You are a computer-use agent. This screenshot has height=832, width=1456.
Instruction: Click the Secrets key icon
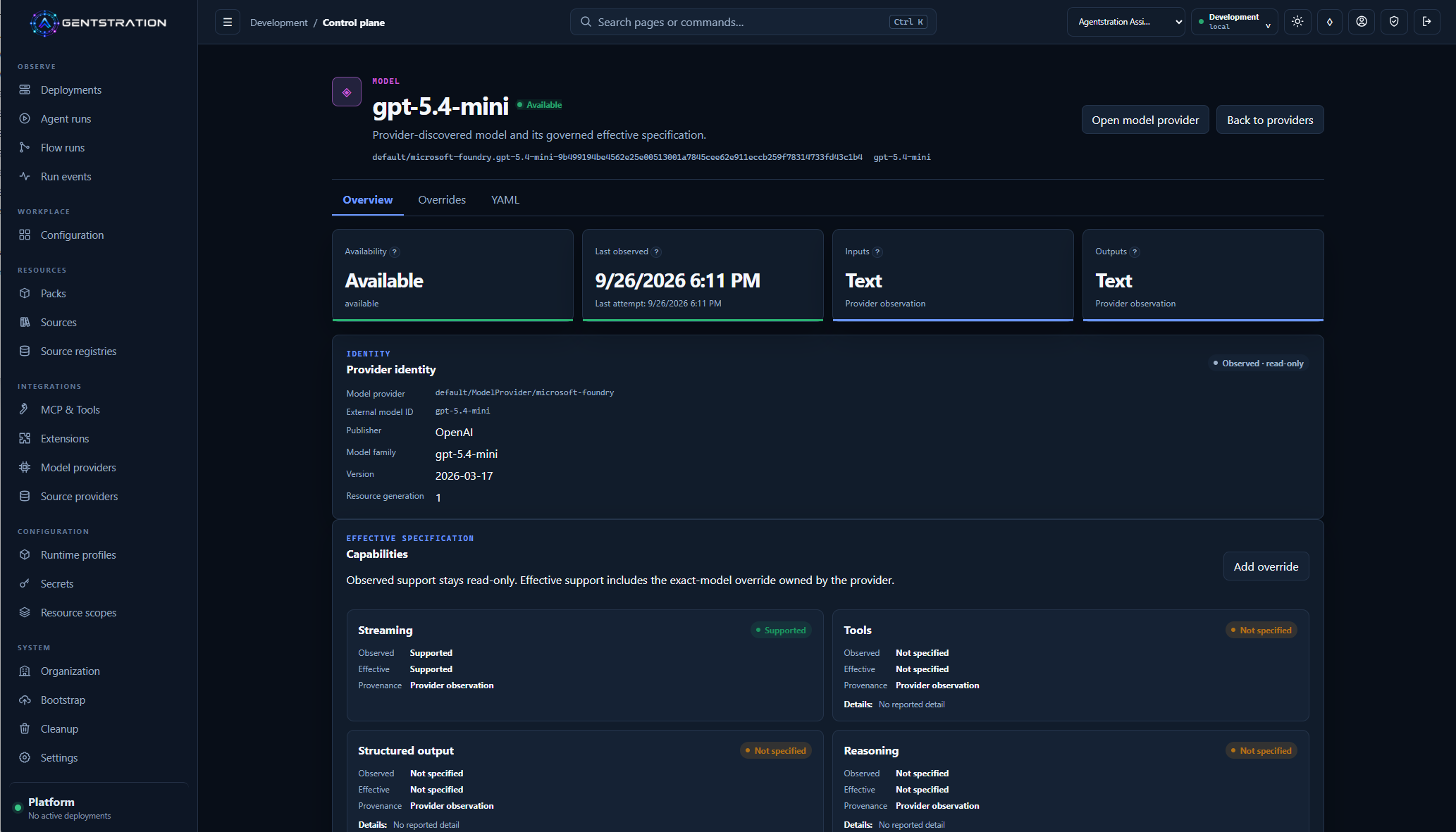click(25, 583)
